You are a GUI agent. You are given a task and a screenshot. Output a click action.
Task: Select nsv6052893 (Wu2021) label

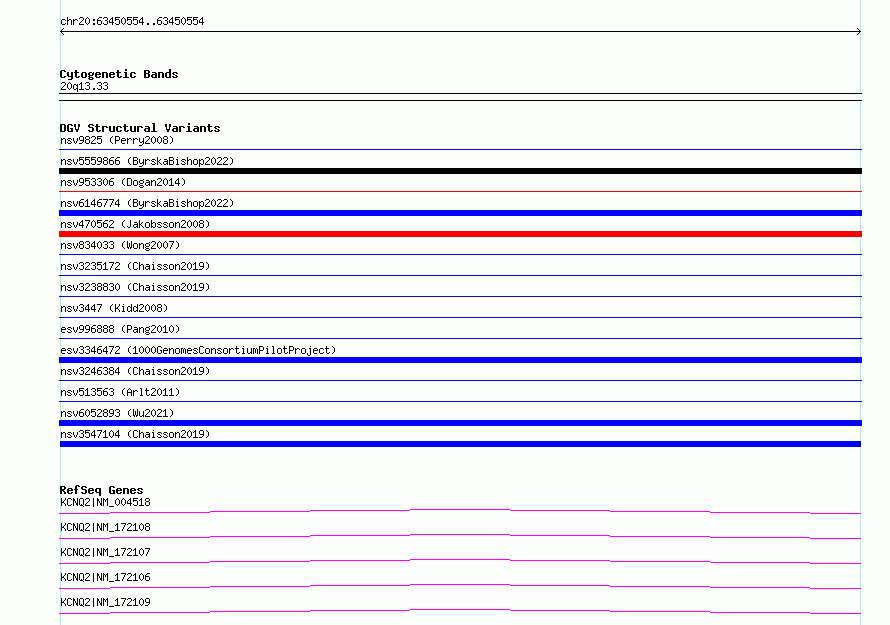(117, 413)
